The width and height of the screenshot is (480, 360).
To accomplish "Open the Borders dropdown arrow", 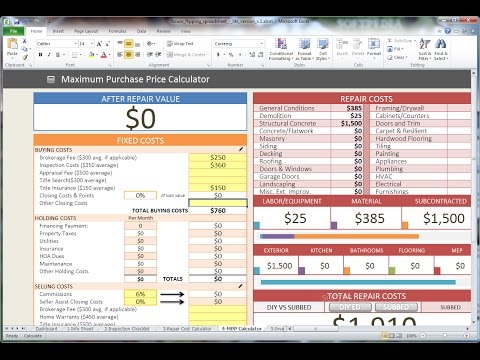I will point(80,55).
